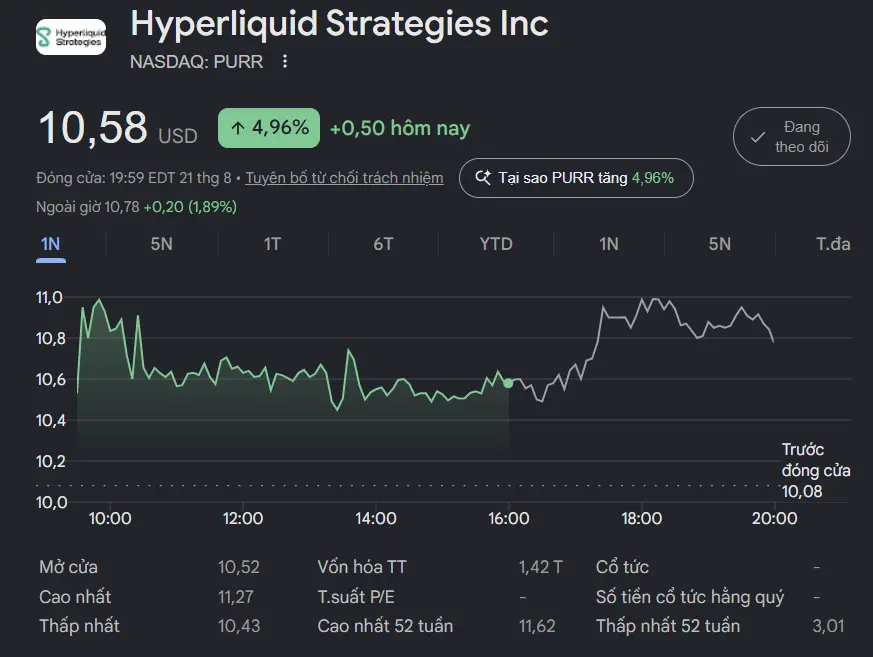Select the first 1N range tab
Screen dimensions: 873x657
pos(51,244)
